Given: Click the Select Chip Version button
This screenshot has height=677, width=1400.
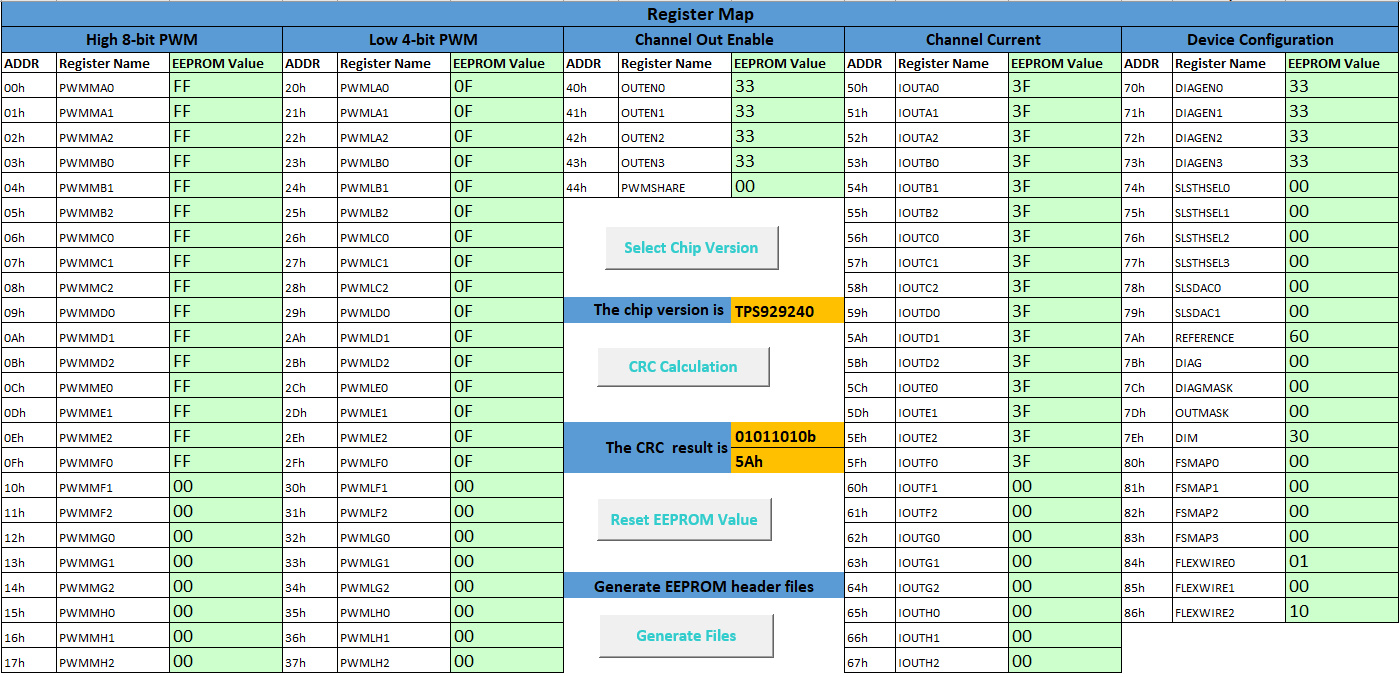Looking at the screenshot, I should coord(691,248).
